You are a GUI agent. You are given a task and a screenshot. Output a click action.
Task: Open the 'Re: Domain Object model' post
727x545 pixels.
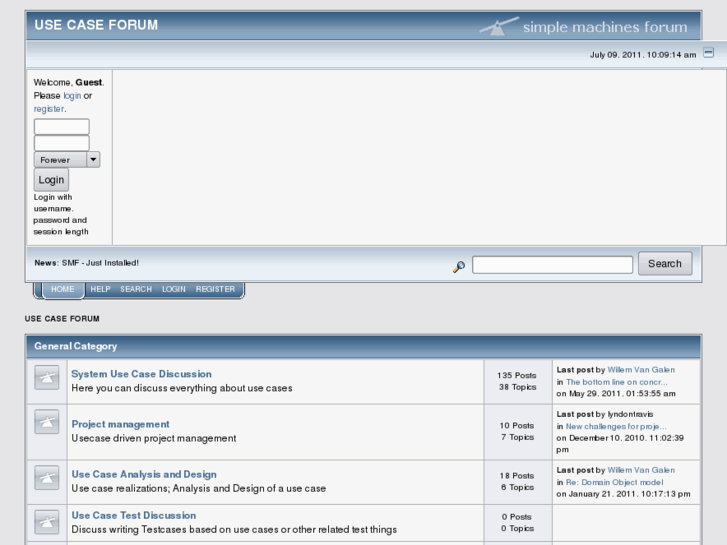[x=614, y=482]
